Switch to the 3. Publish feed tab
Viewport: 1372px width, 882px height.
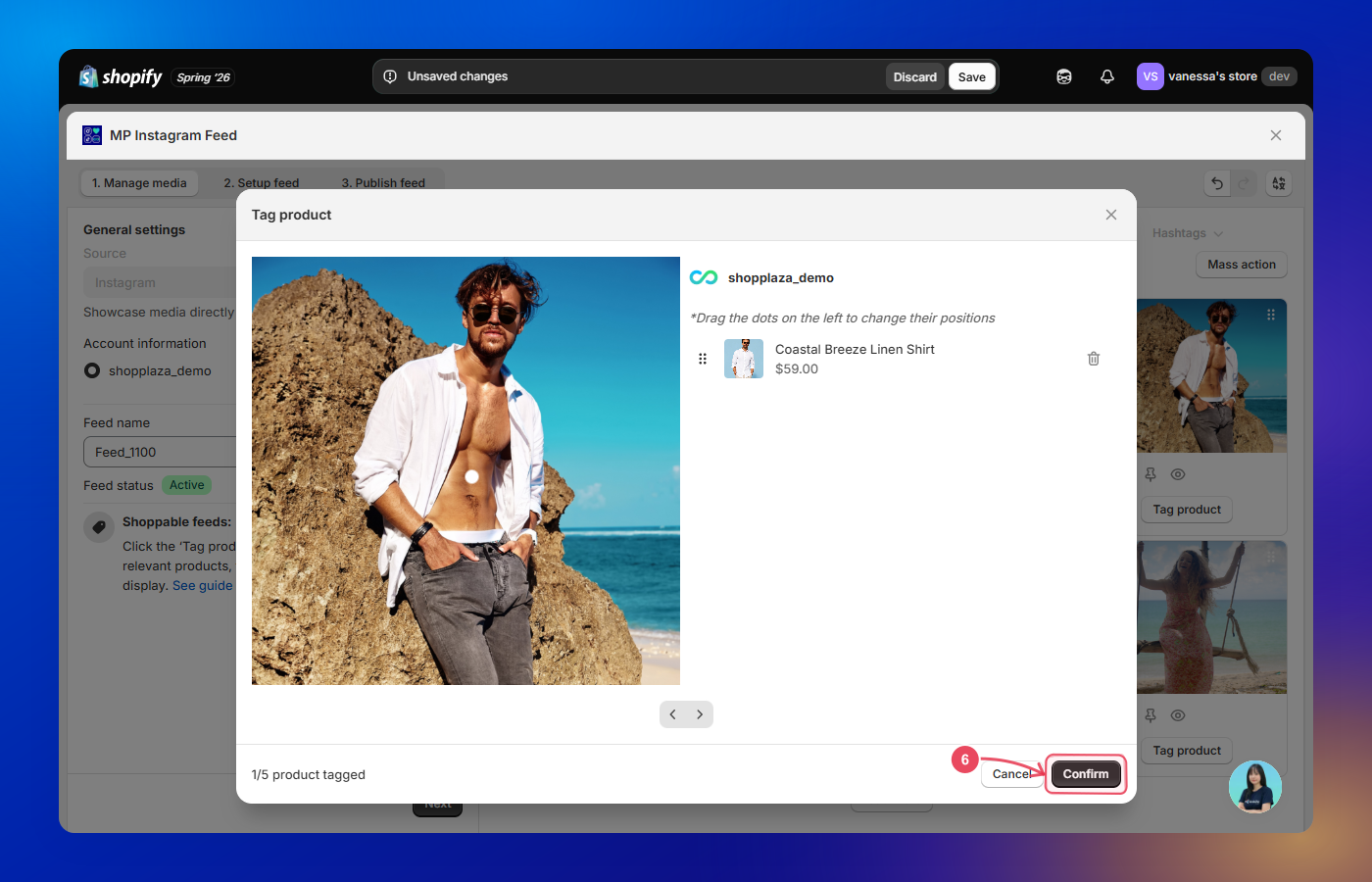383,183
